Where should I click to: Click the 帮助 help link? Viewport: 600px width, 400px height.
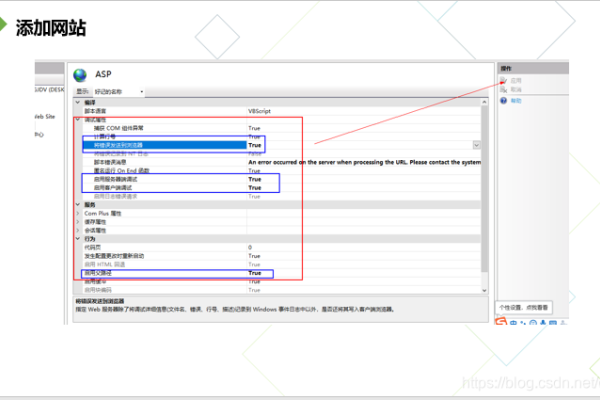[x=516, y=101]
